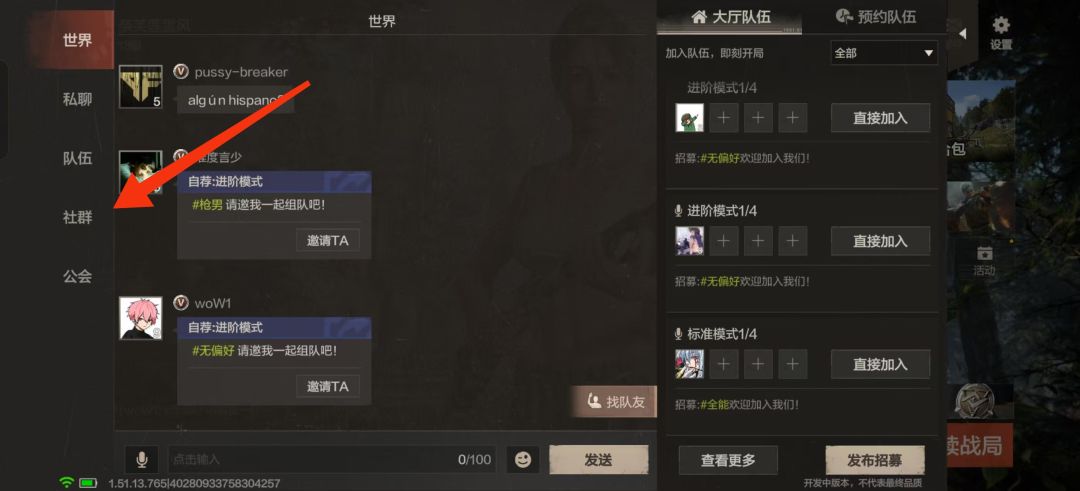Click the collapse arrow beside 设置

click(962, 33)
